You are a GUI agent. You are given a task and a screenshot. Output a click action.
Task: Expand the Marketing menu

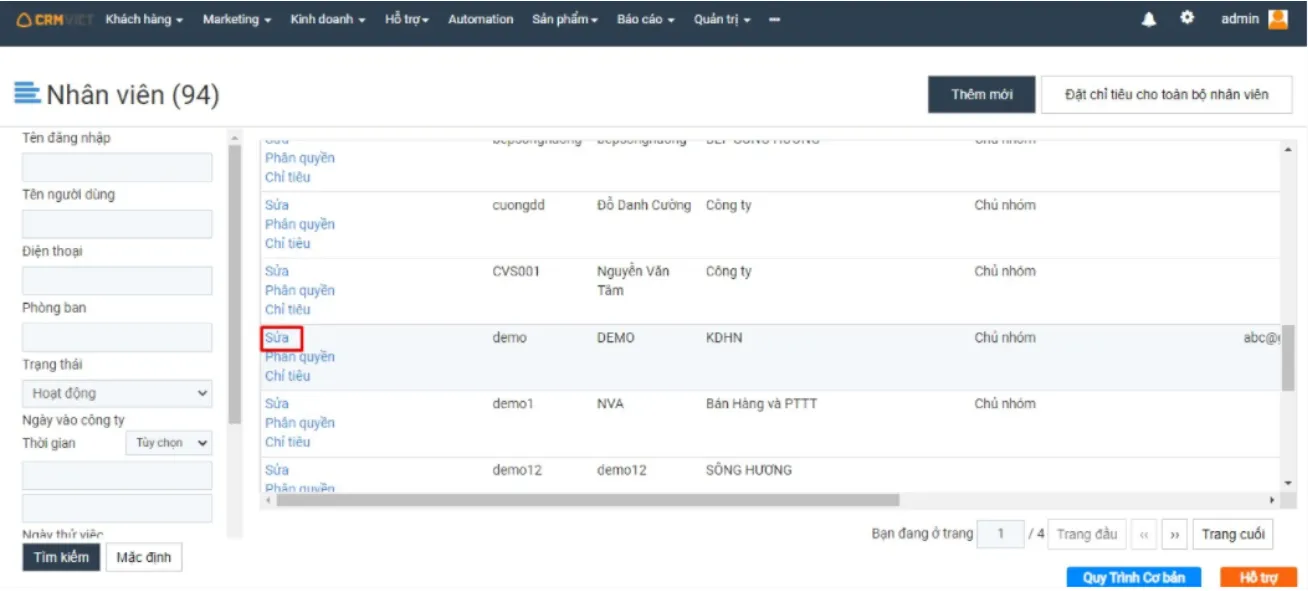click(x=237, y=19)
